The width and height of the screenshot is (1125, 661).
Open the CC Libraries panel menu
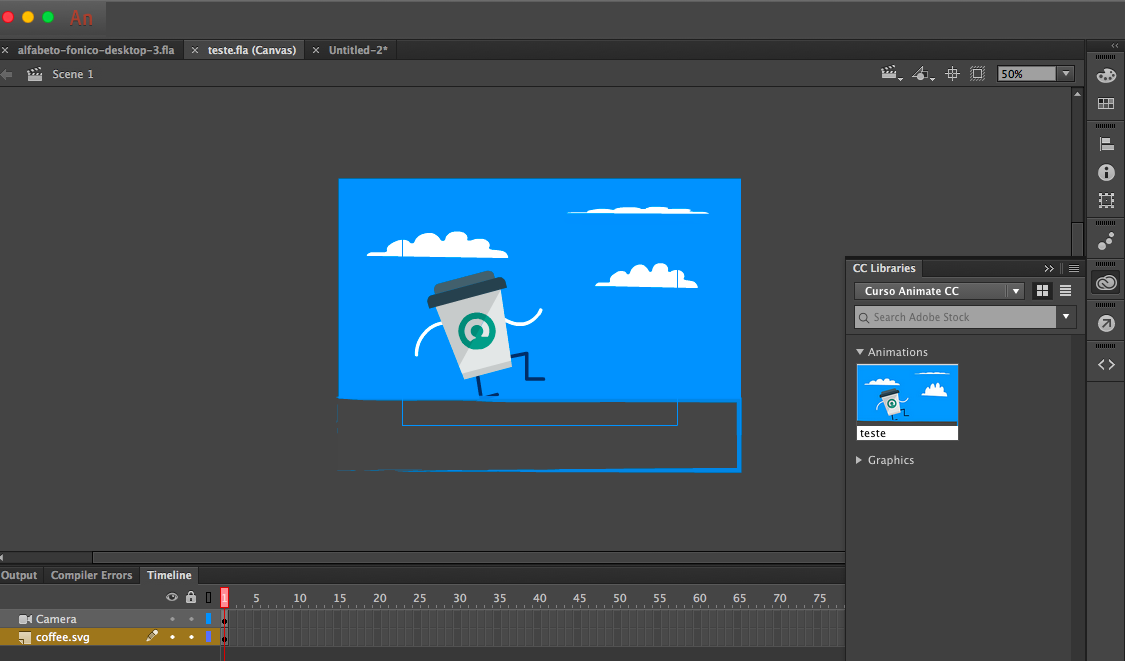[x=1074, y=268]
